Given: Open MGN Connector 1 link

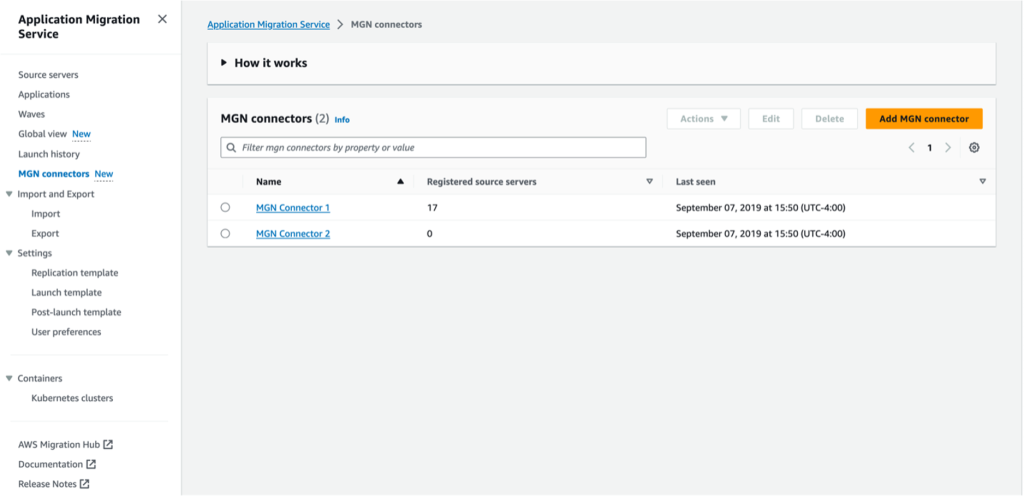Looking at the screenshot, I should coord(293,208).
